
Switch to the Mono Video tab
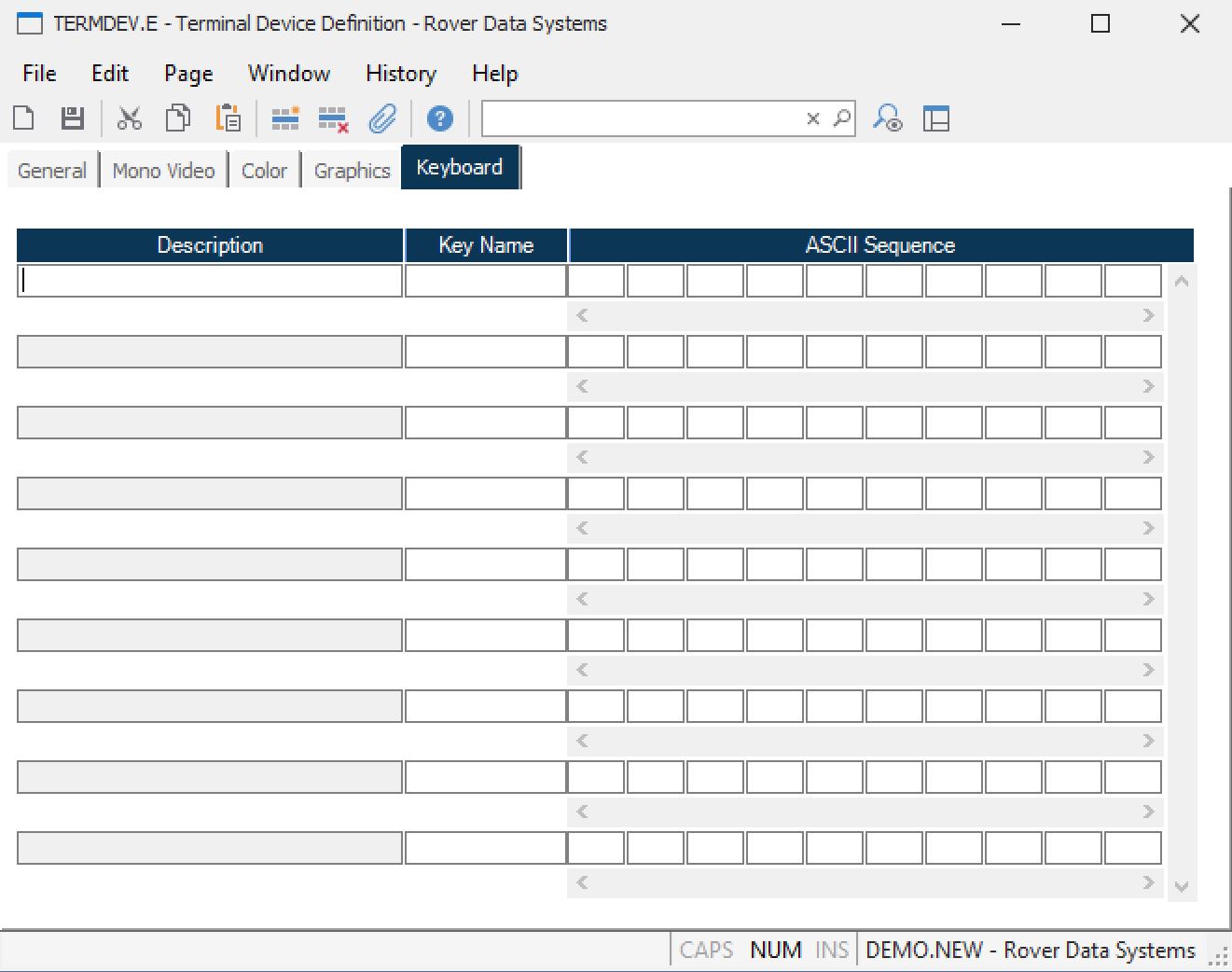[x=163, y=171]
